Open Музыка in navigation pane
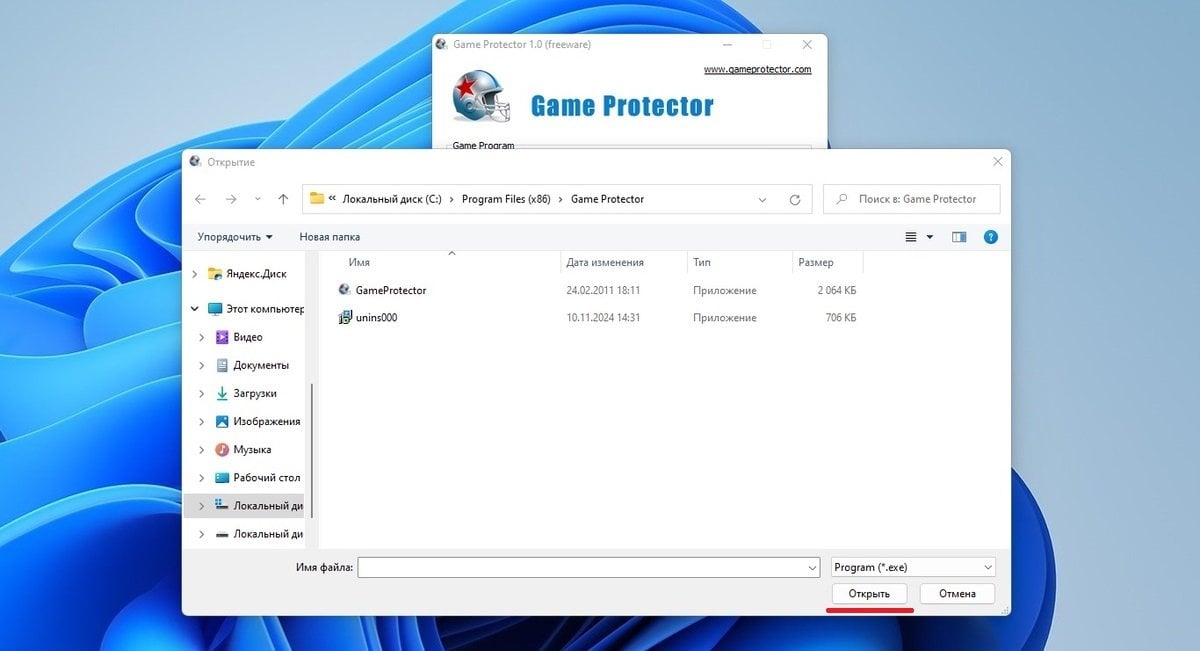The height and width of the screenshot is (651, 1200). coord(252,449)
